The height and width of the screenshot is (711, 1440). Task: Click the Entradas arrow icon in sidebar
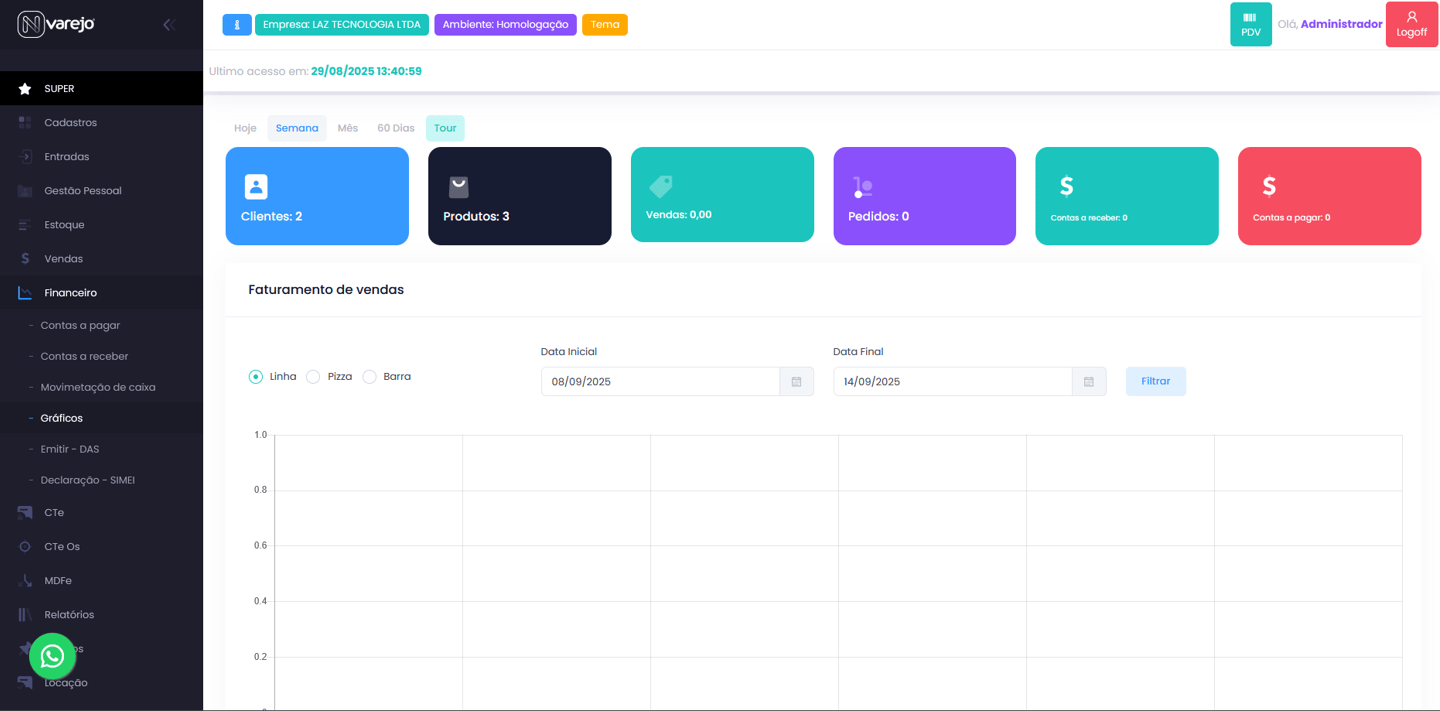pyautogui.click(x=25, y=157)
